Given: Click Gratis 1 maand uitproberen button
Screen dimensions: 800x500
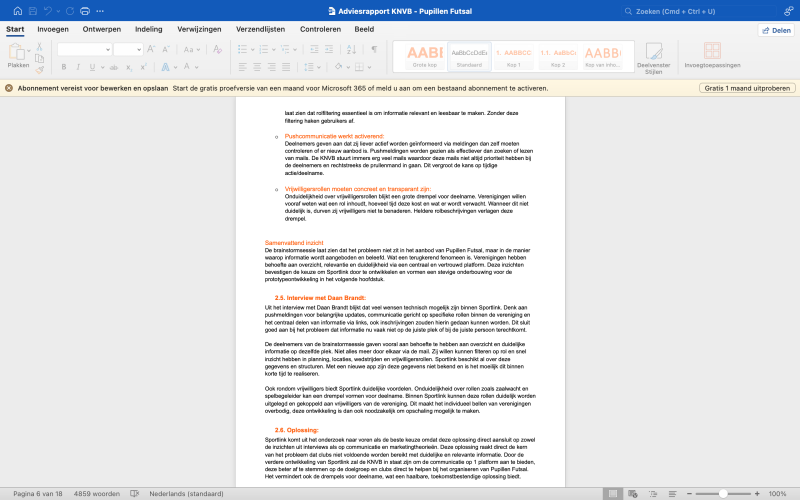Looking at the screenshot, I should pos(745,88).
